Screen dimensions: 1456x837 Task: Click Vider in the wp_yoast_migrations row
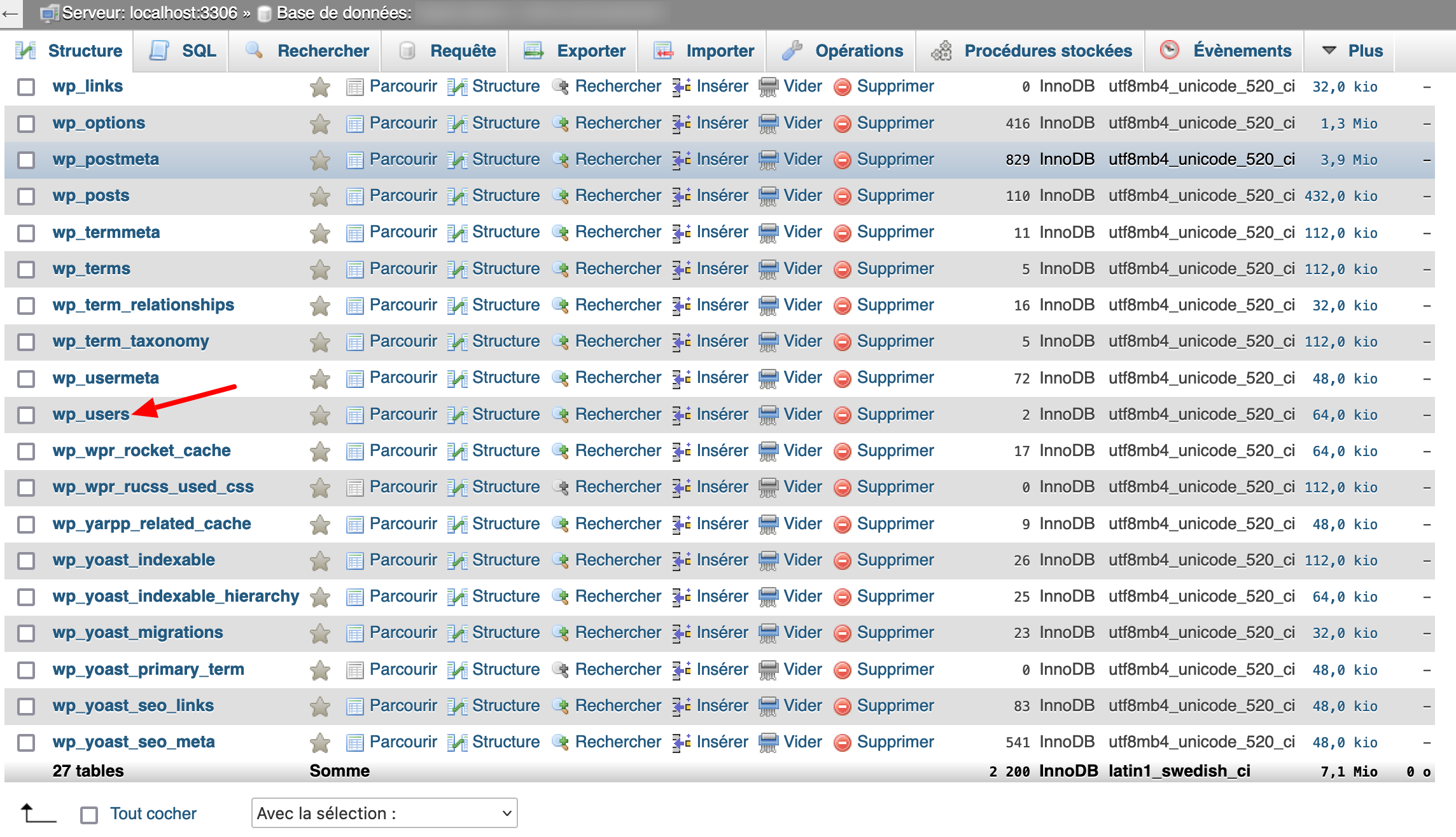(802, 633)
